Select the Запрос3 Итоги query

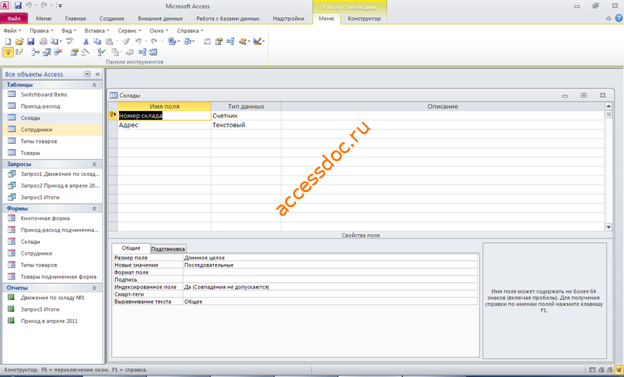pyautogui.click(x=40, y=197)
